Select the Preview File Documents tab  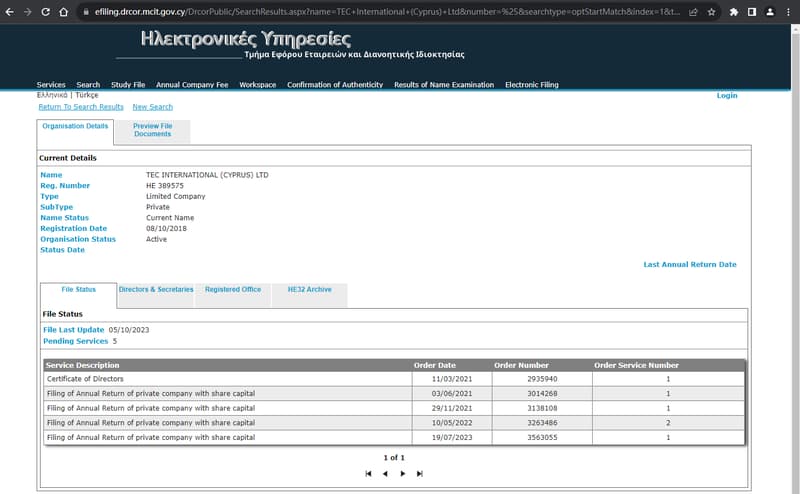[153, 130]
